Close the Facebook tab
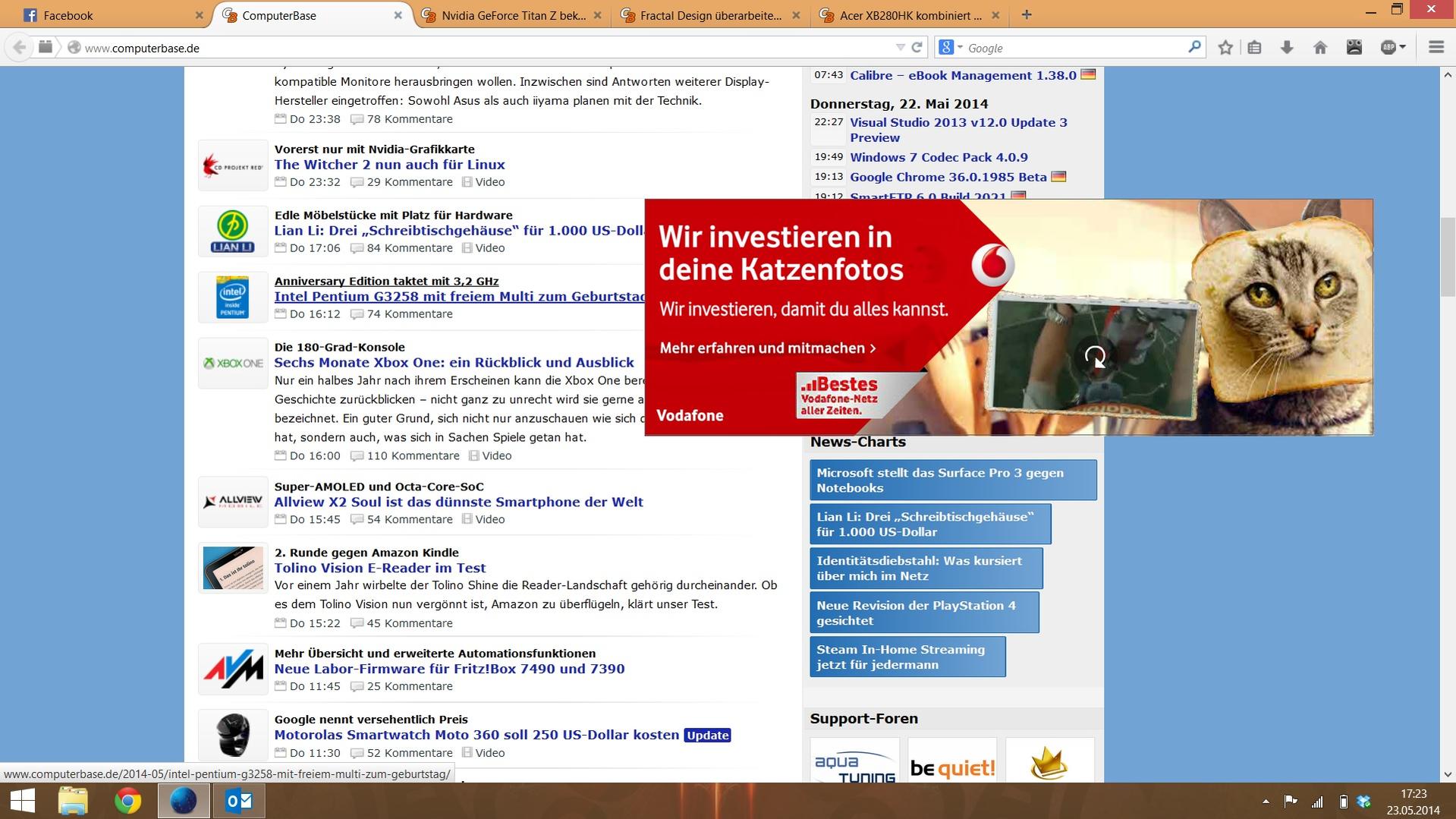The width and height of the screenshot is (1456, 819). click(199, 14)
